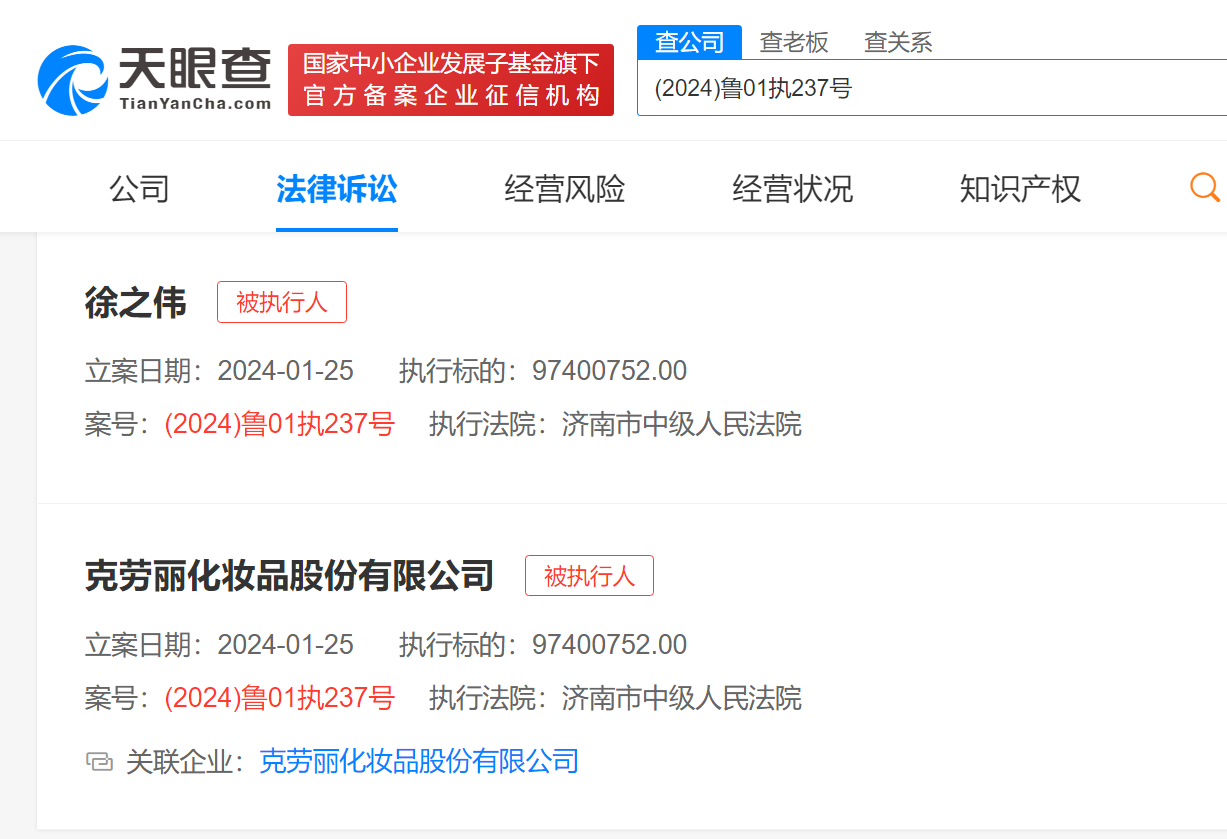Go to the 经营风险 tab
Viewport: 1227px width, 839px height.
(x=565, y=188)
